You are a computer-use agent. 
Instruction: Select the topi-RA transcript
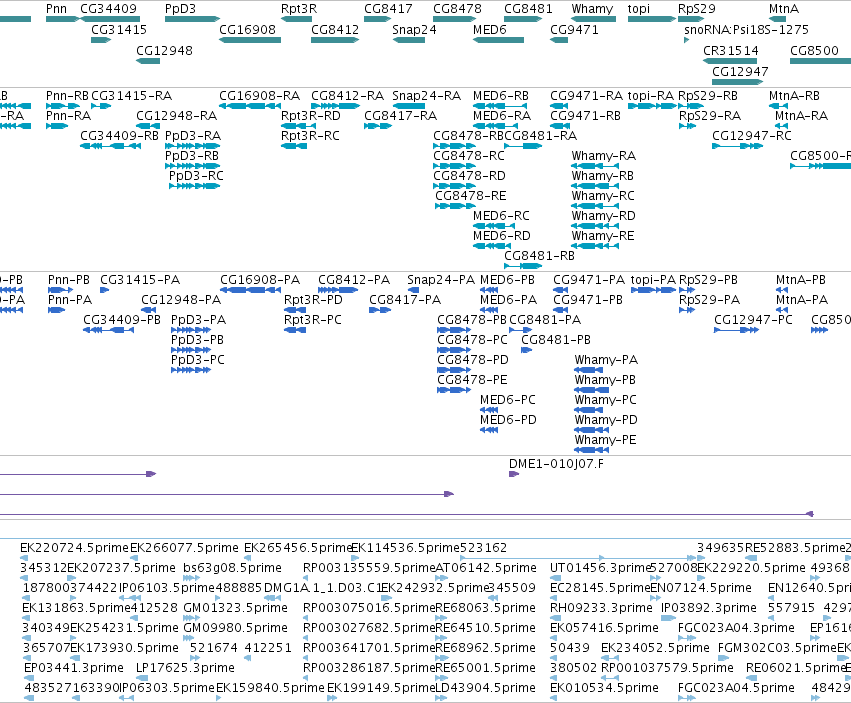(x=652, y=106)
